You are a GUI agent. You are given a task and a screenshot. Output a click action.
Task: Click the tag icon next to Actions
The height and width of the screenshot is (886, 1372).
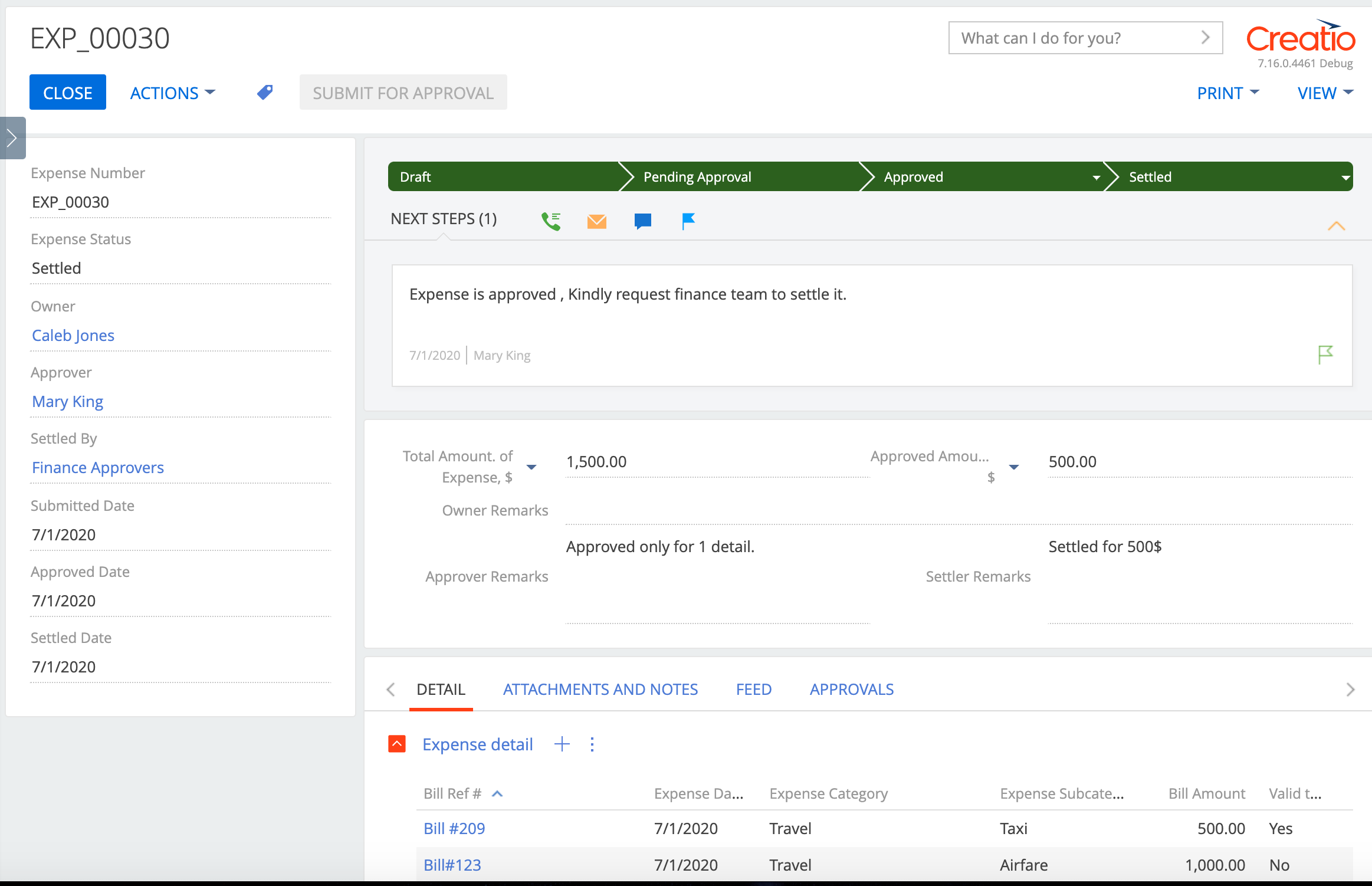[264, 91]
